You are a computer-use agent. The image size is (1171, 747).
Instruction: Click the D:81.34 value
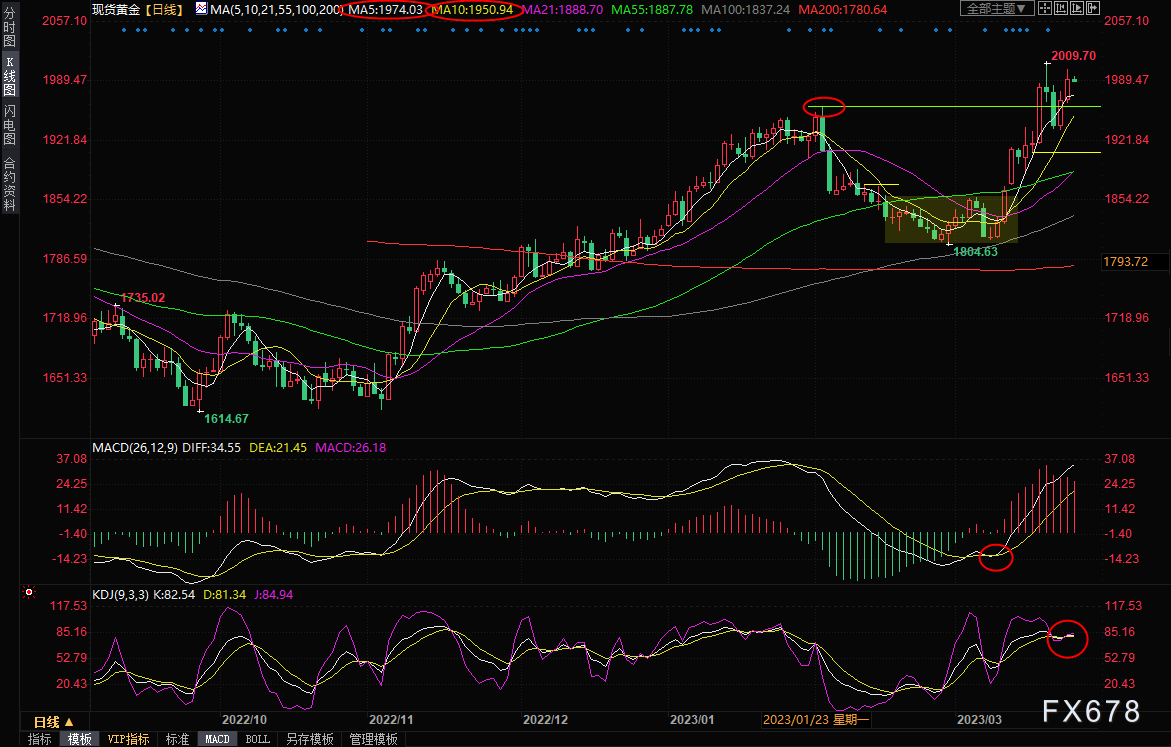(225, 595)
